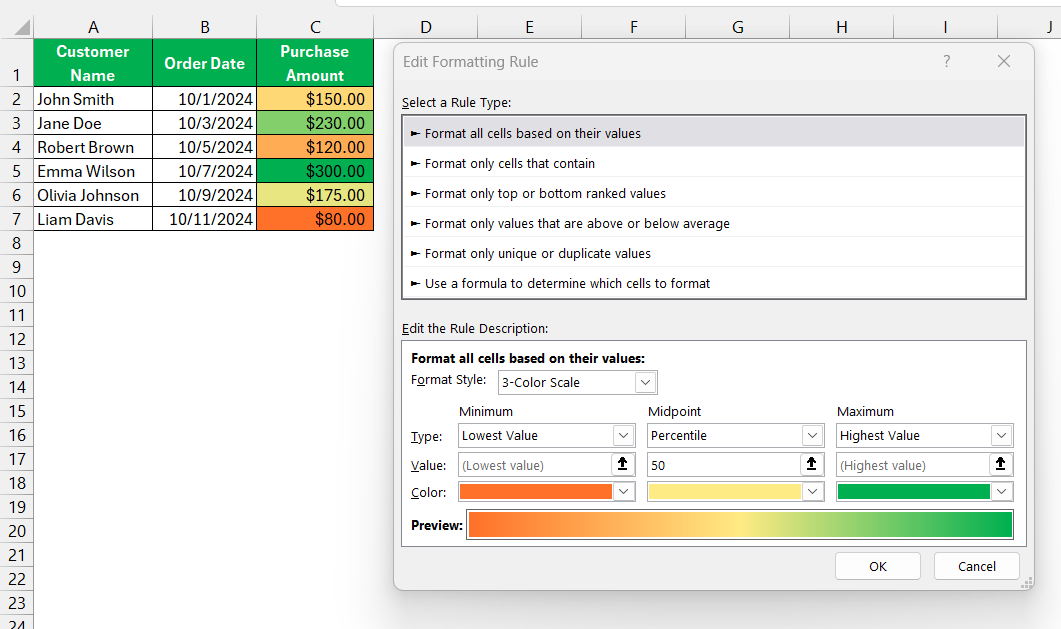Image resolution: width=1061 pixels, height=629 pixels.
Task: Select column B header
Action: [x=204, y=27]
